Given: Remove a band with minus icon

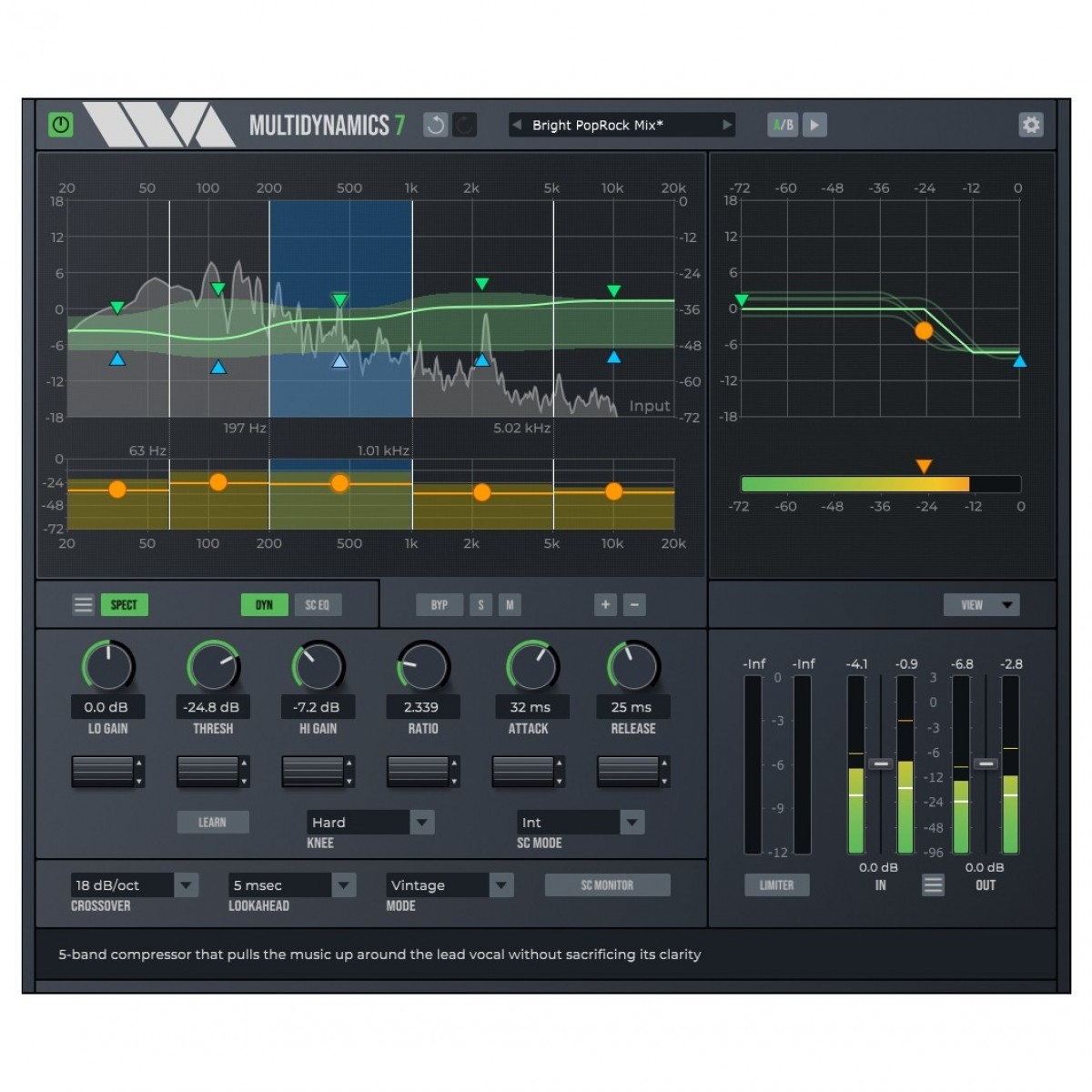Looking at the screenshot, I should 635,604.
